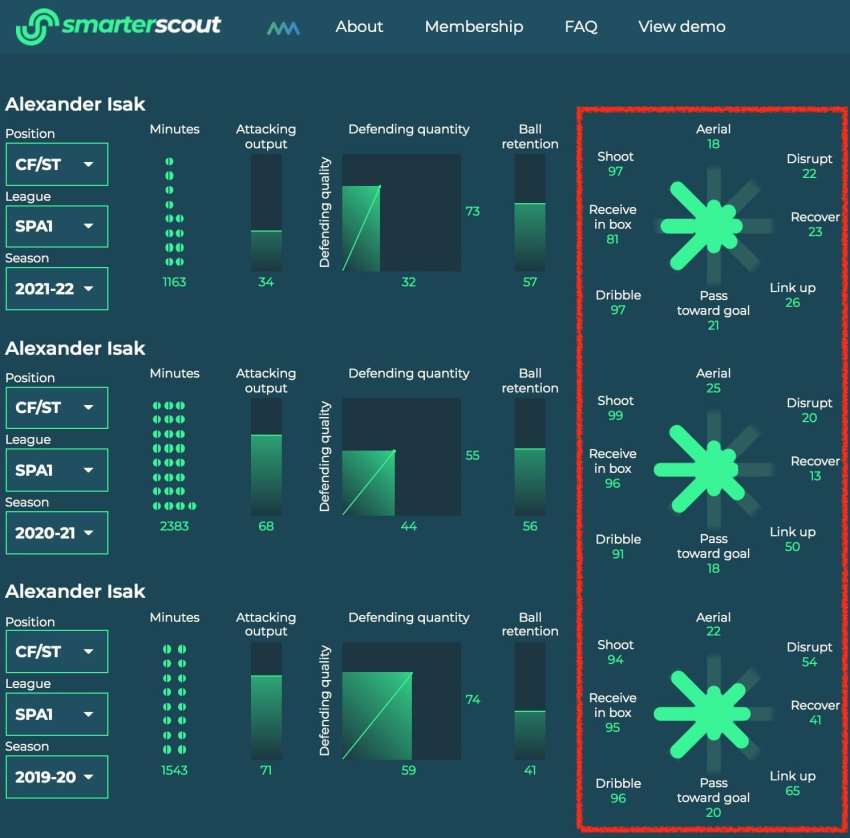Click Aerial value 18
The image size is (850, 838).
pos(713,144)
